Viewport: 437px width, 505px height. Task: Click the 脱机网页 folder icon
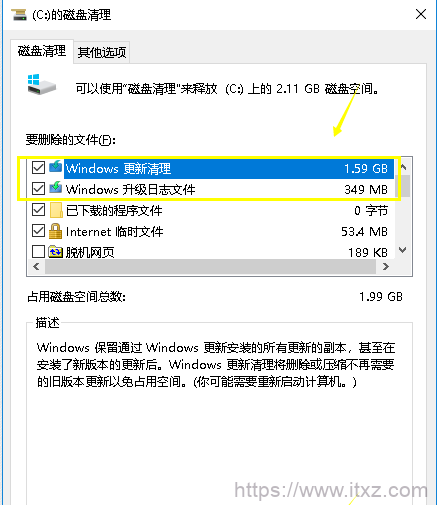click(55, 252)
